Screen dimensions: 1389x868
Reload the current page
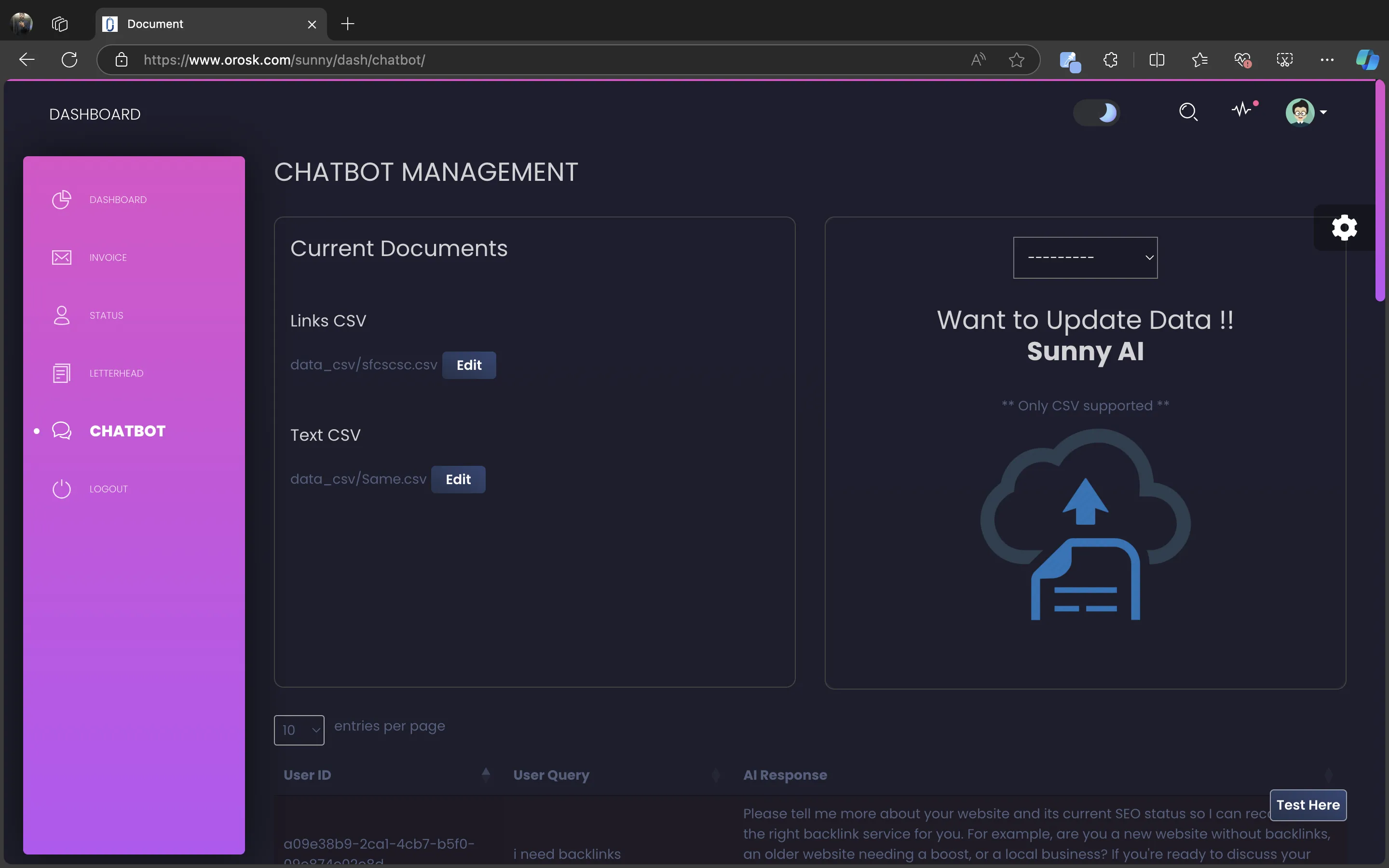(x=69, y=60)
